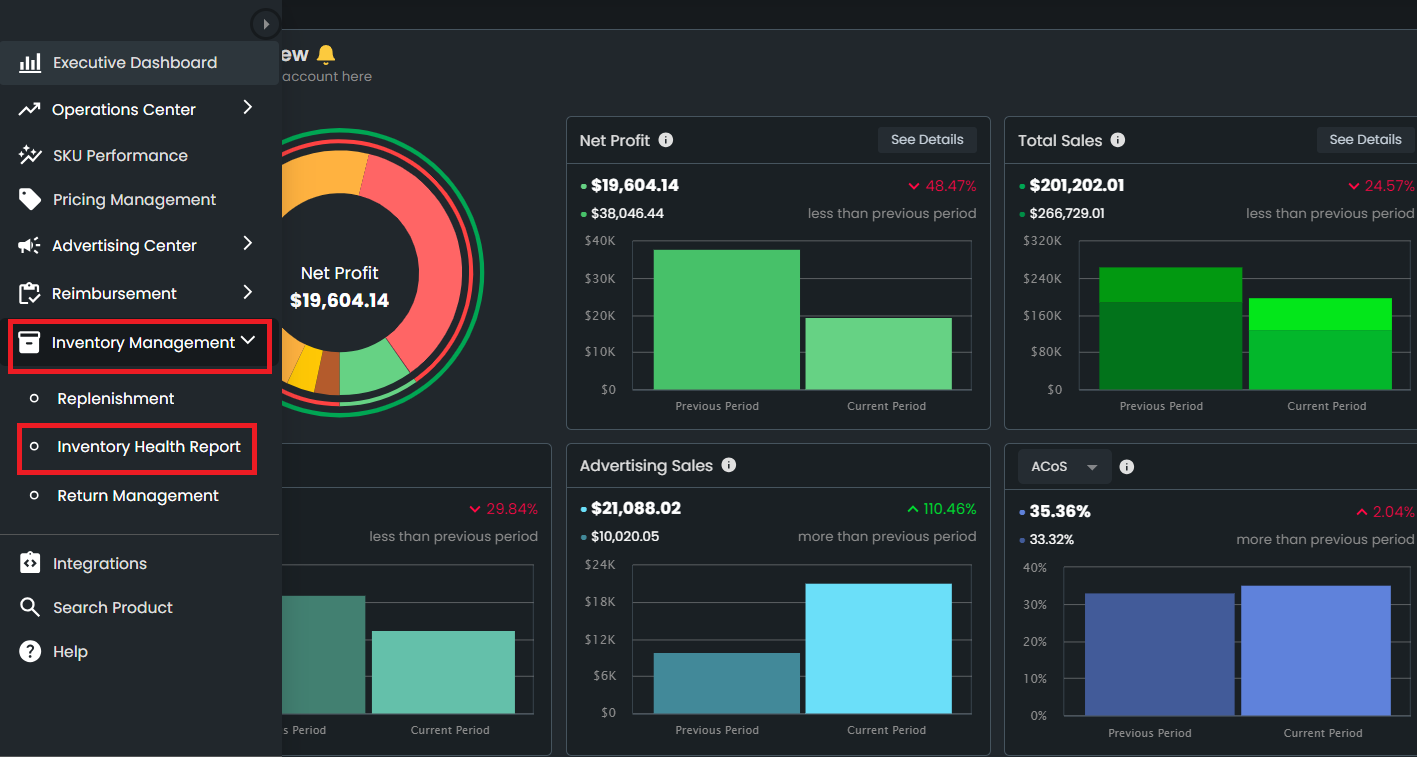Screen dimensions: 1417x757
Task: Click the Current Period bar in Advertising Sales
Action: pyautogui.click(x=878, y=647)
